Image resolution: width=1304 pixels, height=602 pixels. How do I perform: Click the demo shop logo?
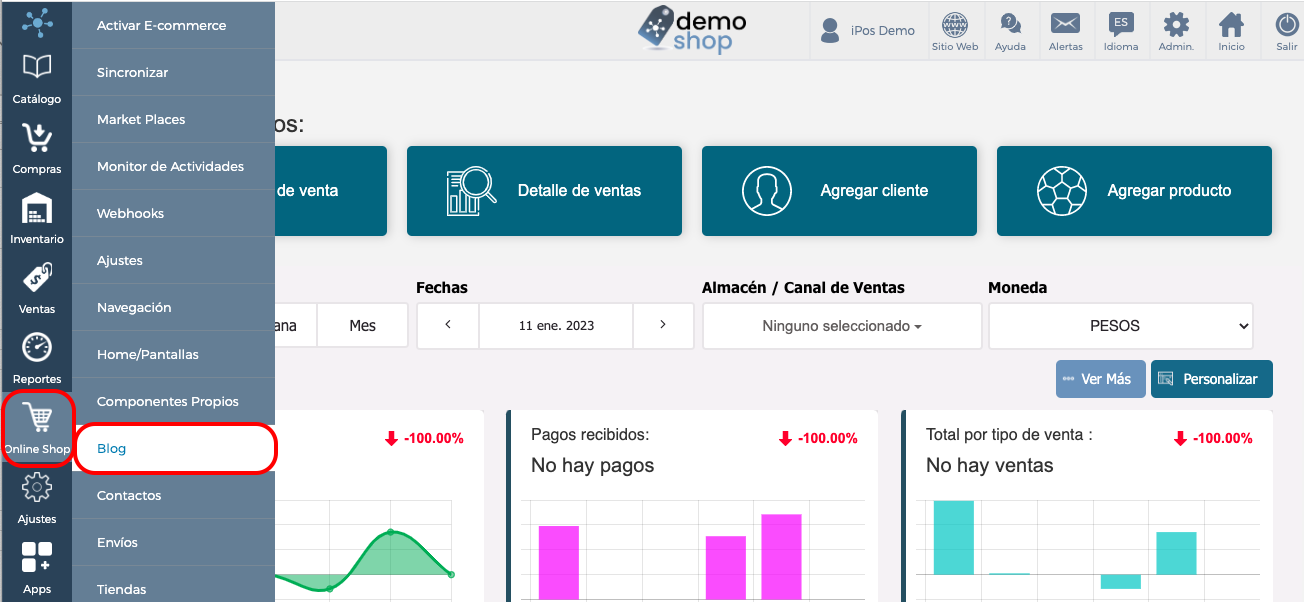[690, 29]
